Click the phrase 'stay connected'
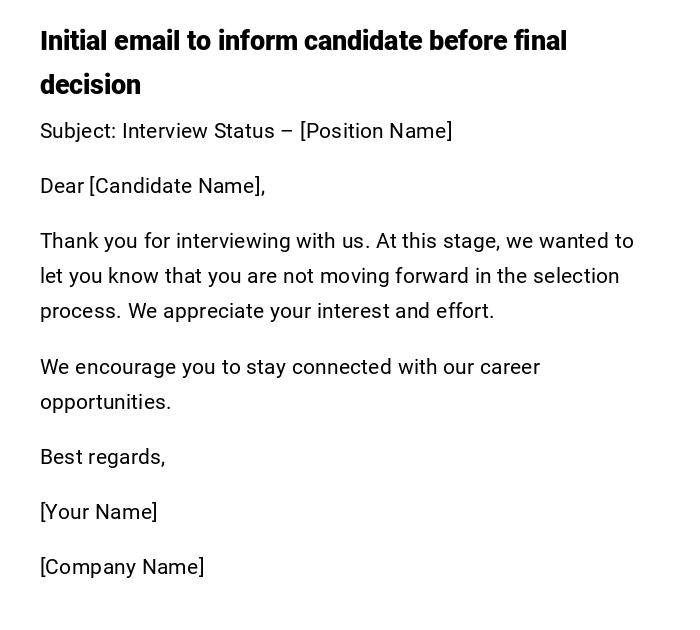Screen dimensions: 700x630 [318, 367]
